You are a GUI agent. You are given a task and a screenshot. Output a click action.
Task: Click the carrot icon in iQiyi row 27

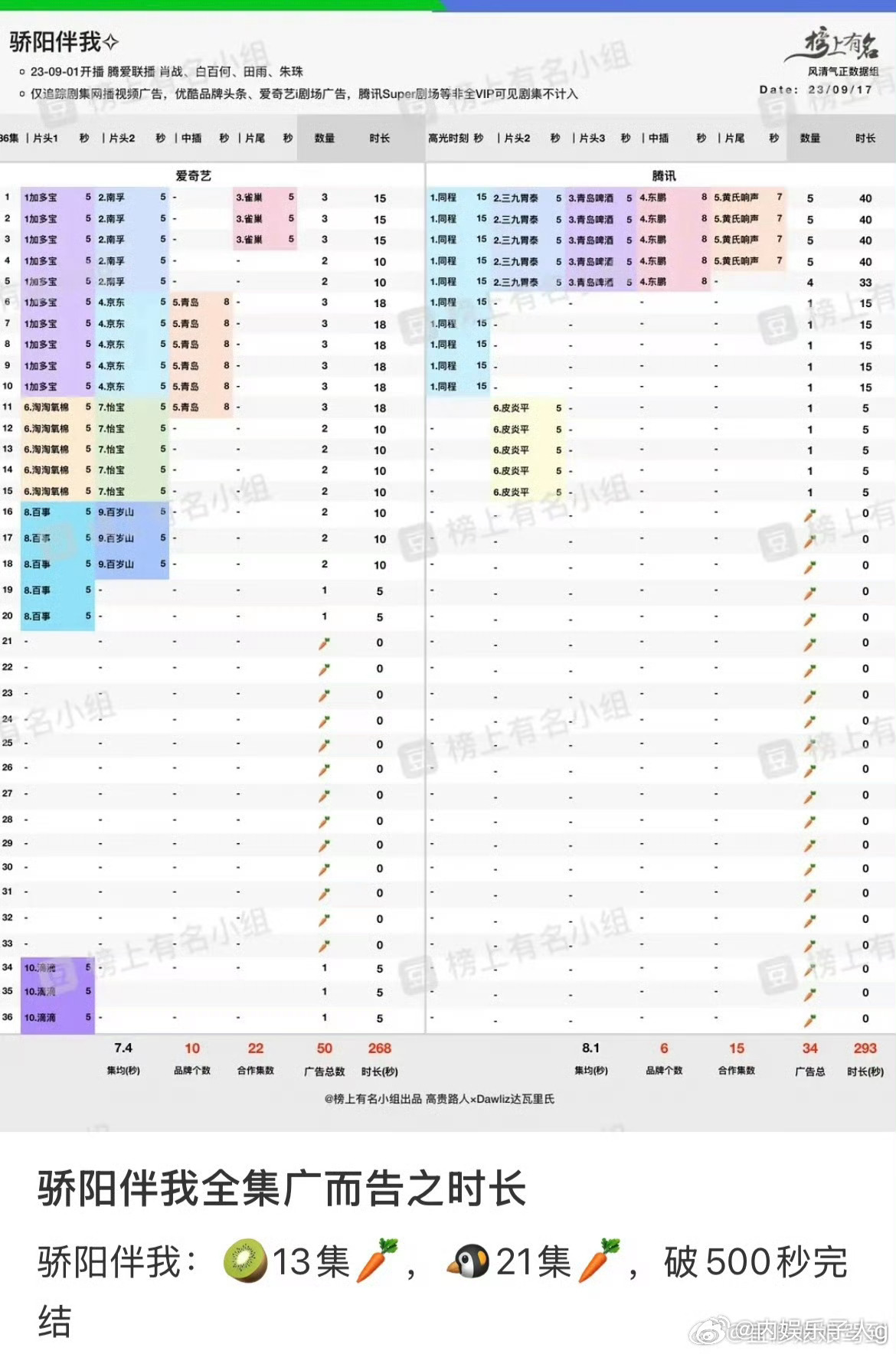[324, 796]
